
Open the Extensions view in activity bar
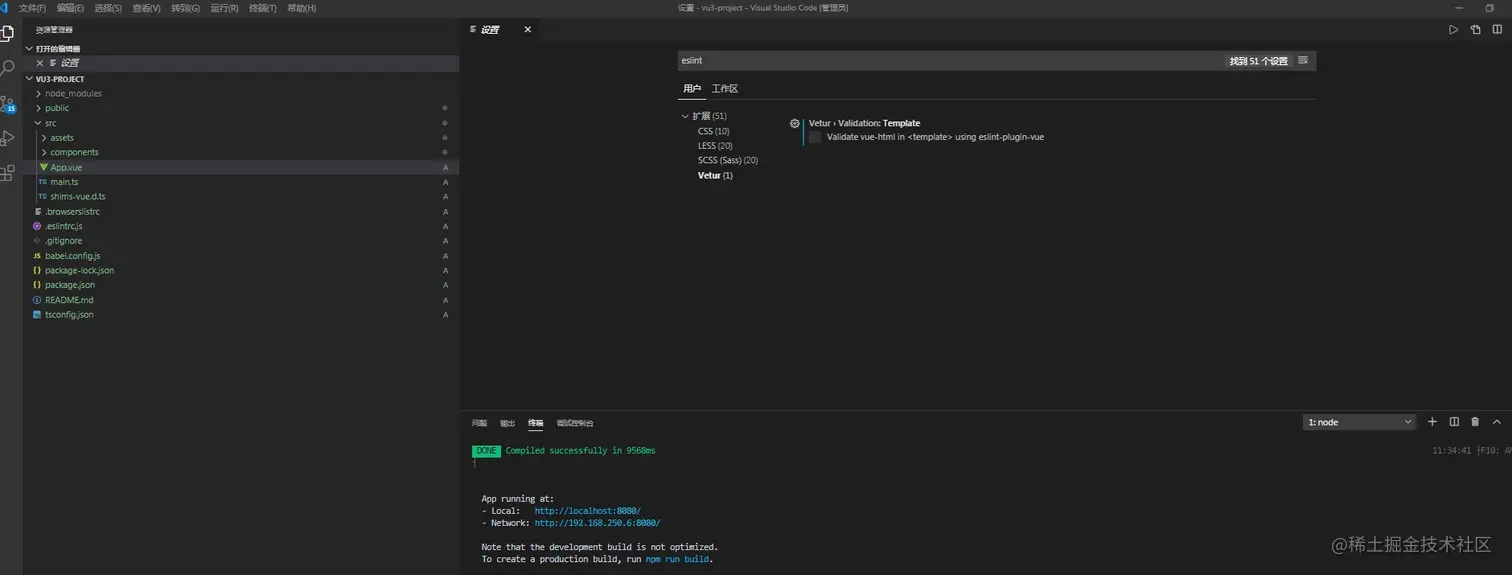[x=8, y=173]
